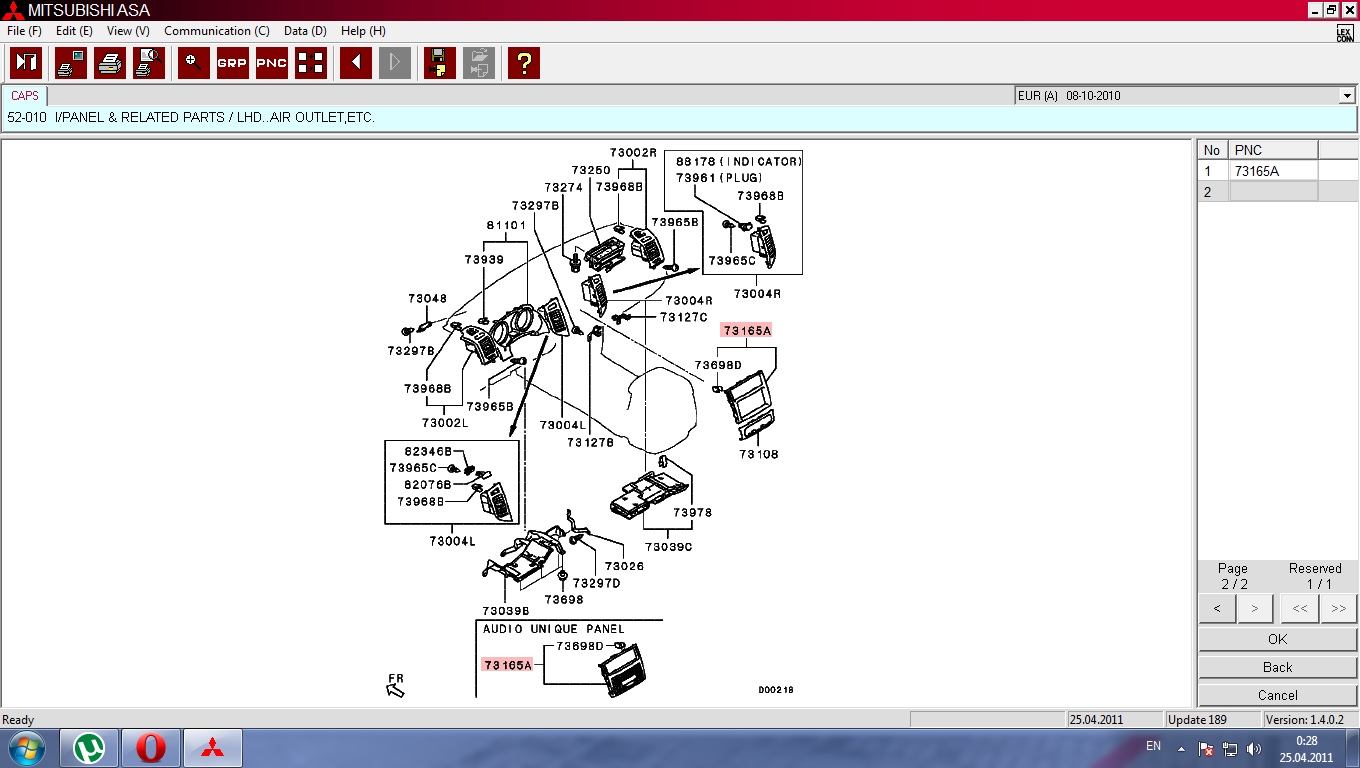Open help with question mark icon
The height and width of the screenshot is (768, 1360).
tap(523, 63)
